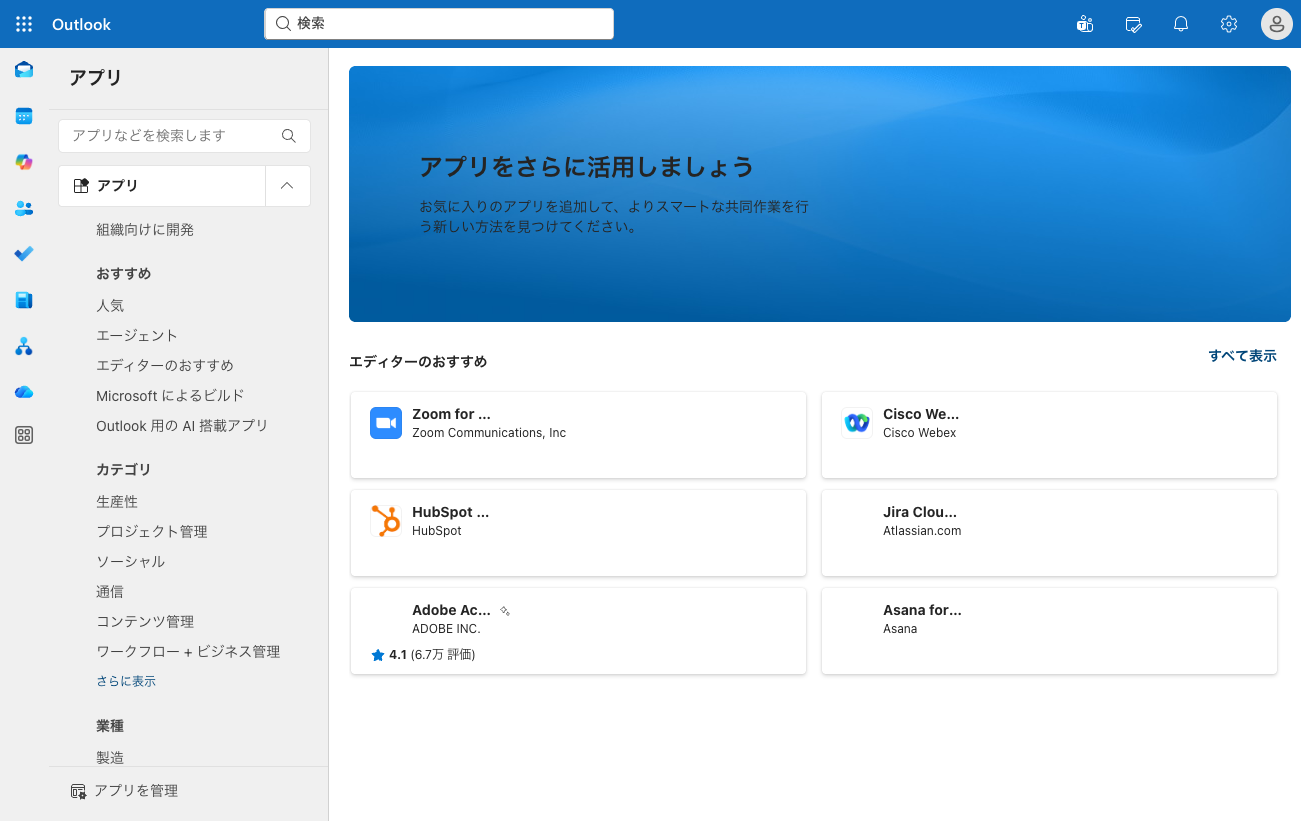Focus the top 検索 search field

[439, 24]
